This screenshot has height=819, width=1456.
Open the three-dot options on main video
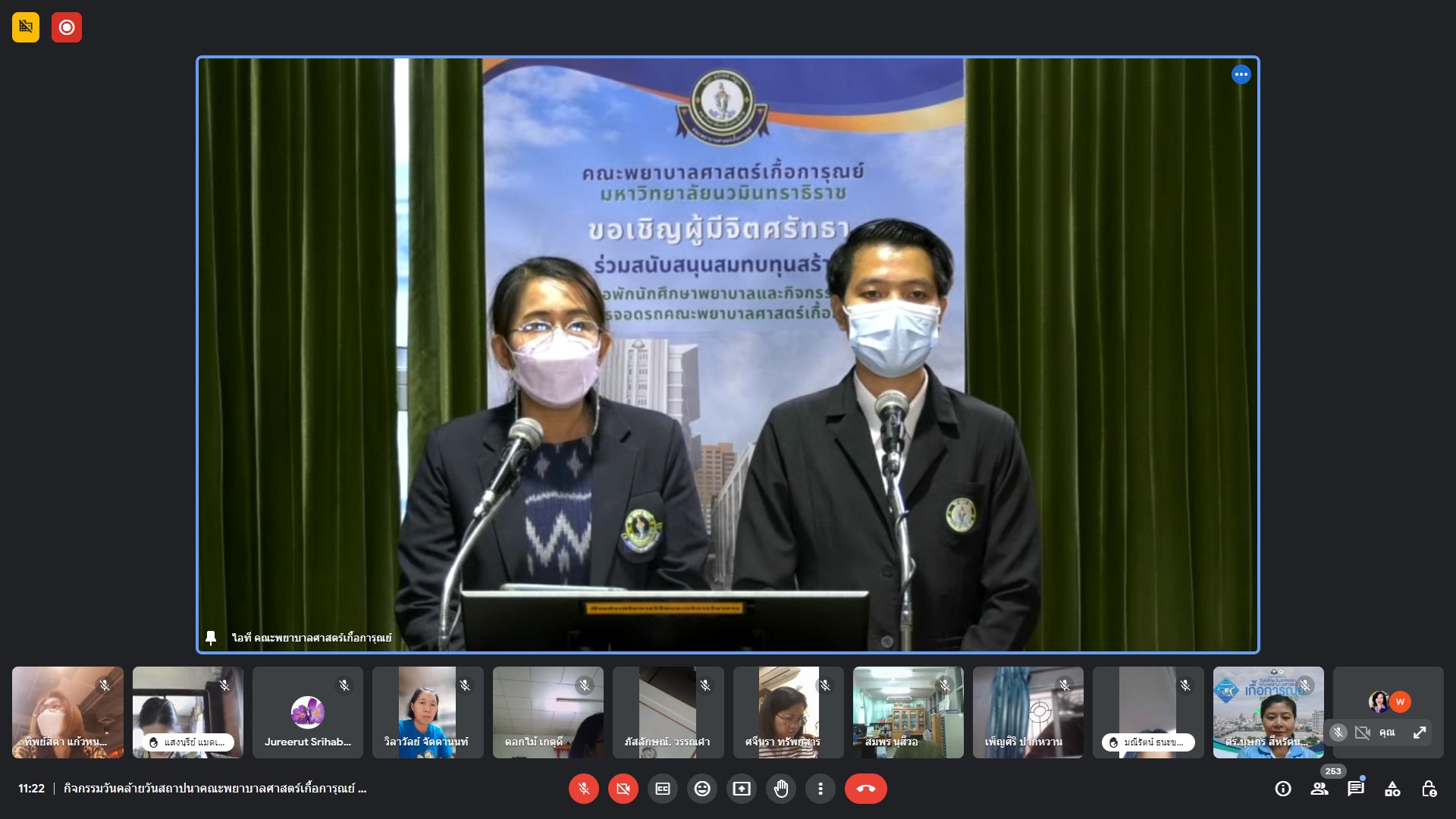click(1241, 74)
